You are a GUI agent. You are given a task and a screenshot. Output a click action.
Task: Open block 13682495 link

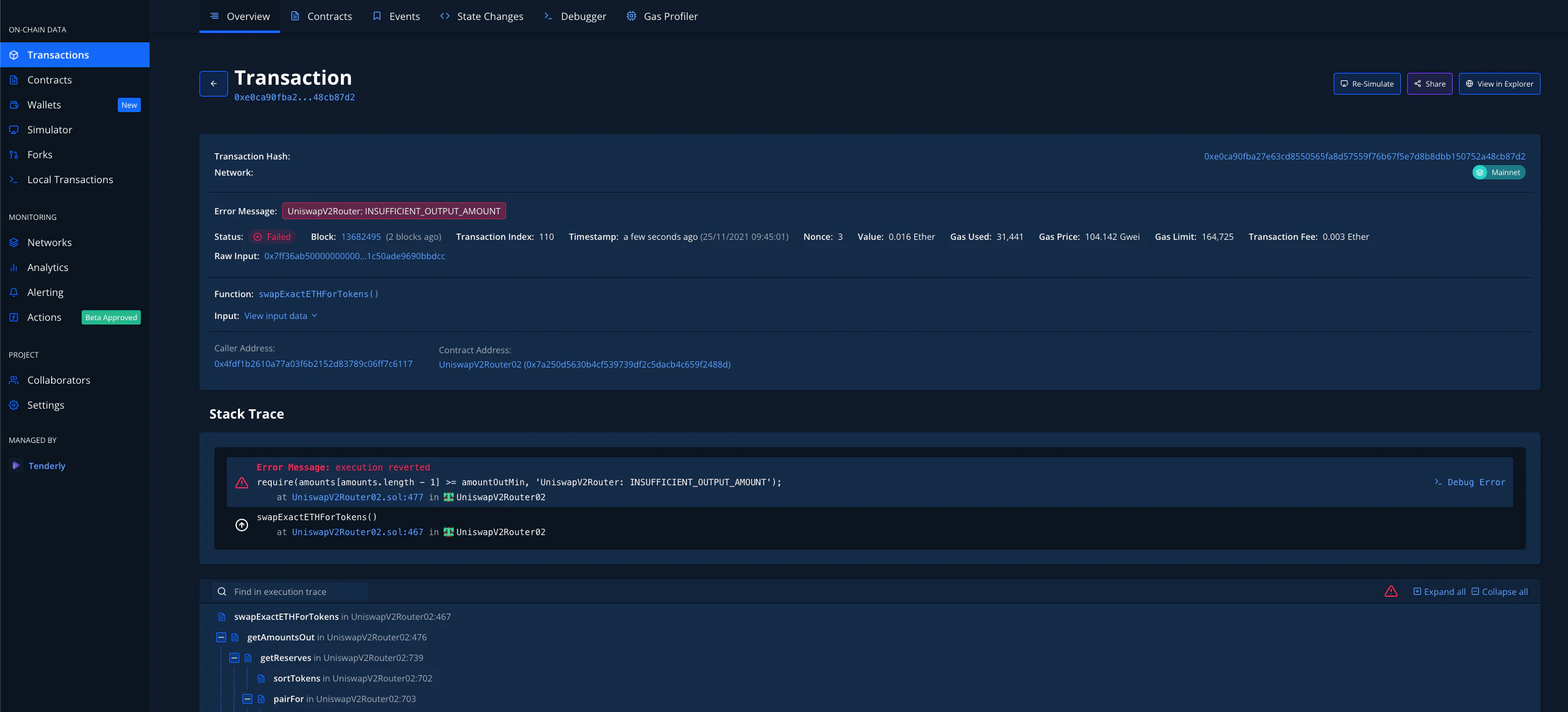(x=361, y=237)
